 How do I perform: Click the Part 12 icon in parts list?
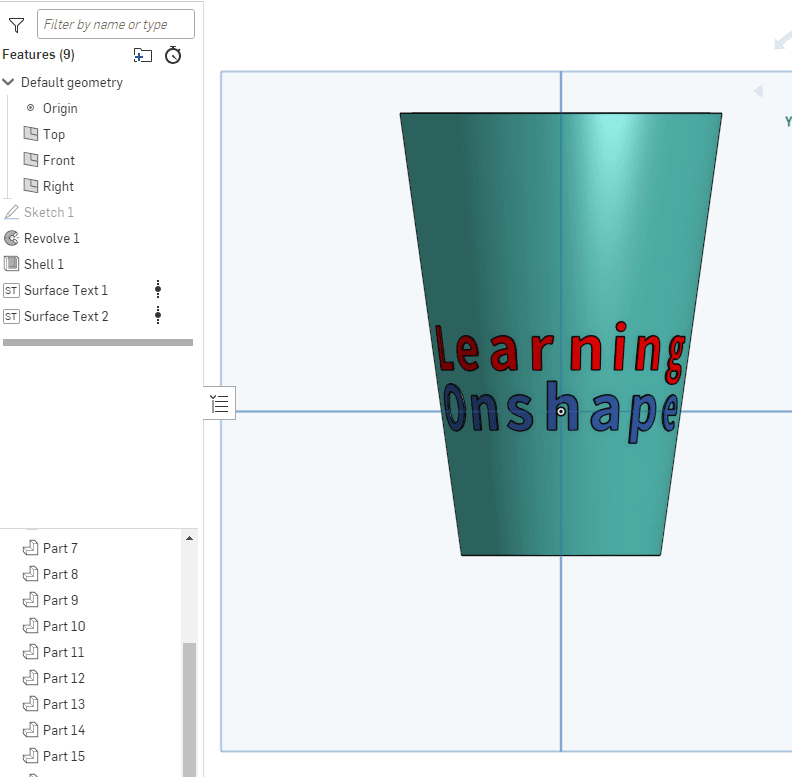(x=30, y=678)
